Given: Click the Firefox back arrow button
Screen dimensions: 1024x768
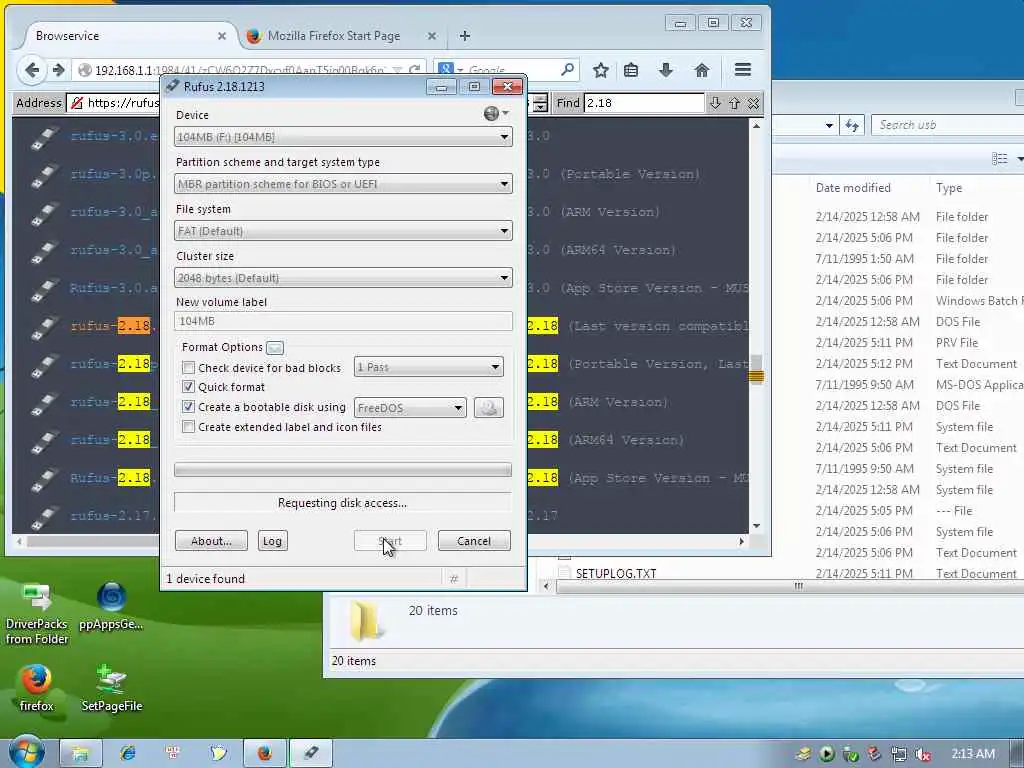Looking at the screenshot, I should [31, 70].
